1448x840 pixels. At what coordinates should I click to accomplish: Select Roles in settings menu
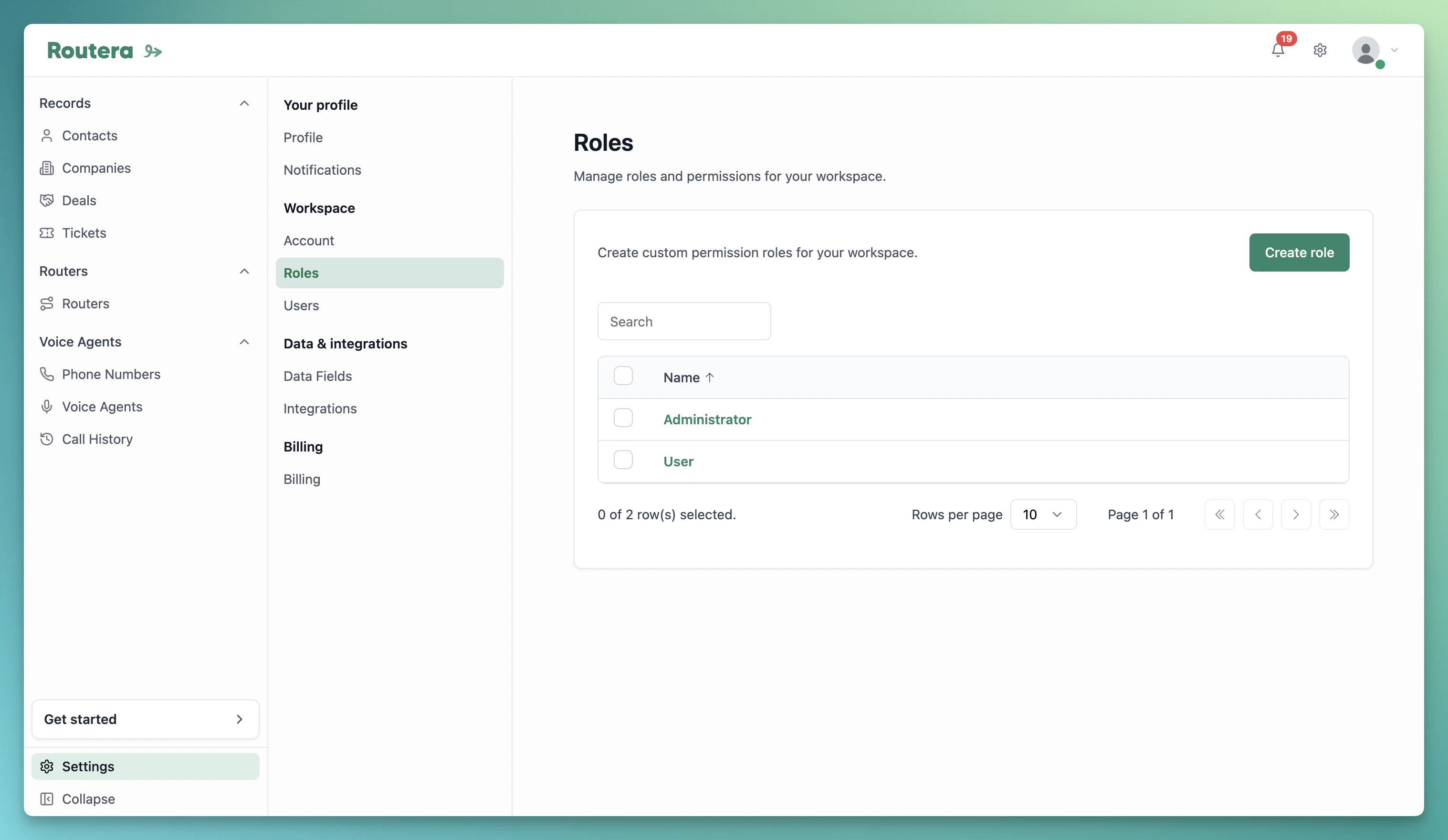389,273
